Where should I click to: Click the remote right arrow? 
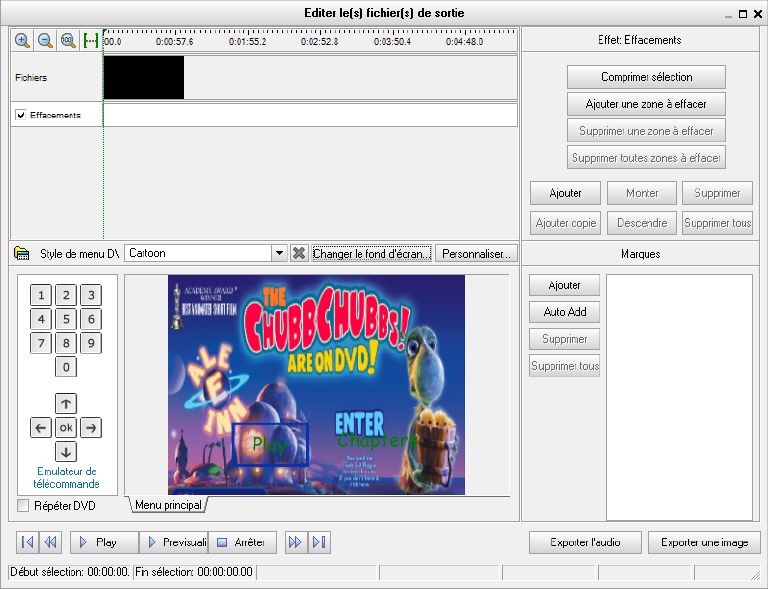[91, 428]
